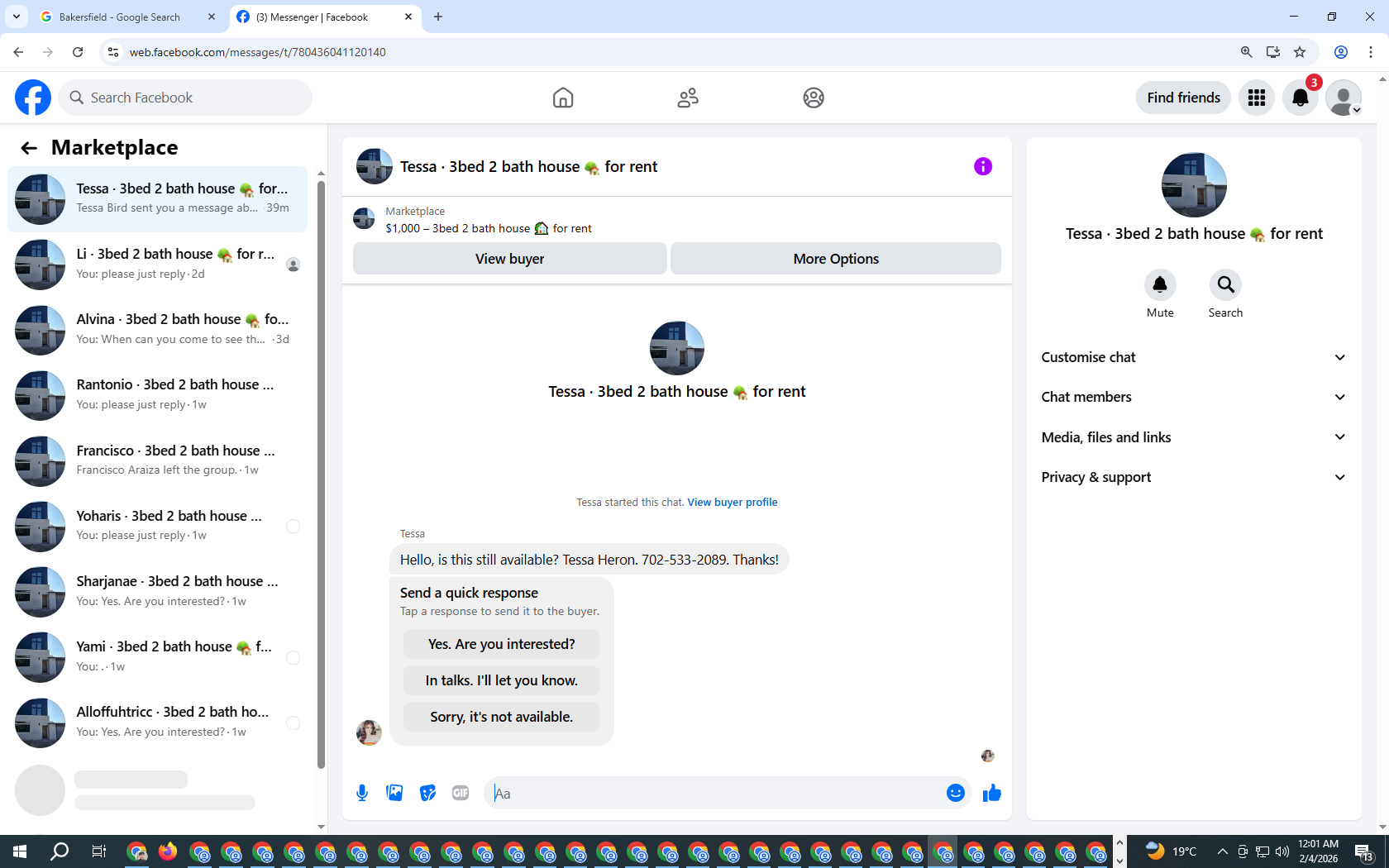Open the Notifications bell icon
This screenshot has height=868, width=1389.
[1301, 98]
